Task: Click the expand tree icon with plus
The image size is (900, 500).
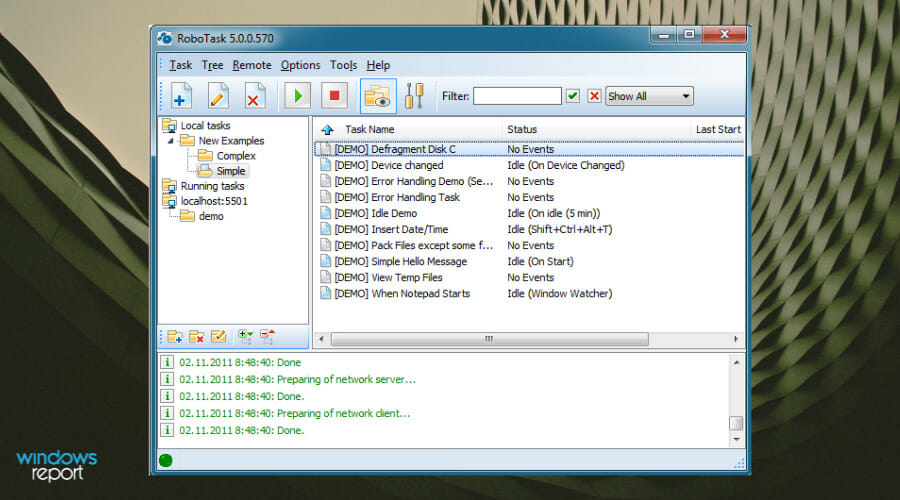Action: [246, 337]
